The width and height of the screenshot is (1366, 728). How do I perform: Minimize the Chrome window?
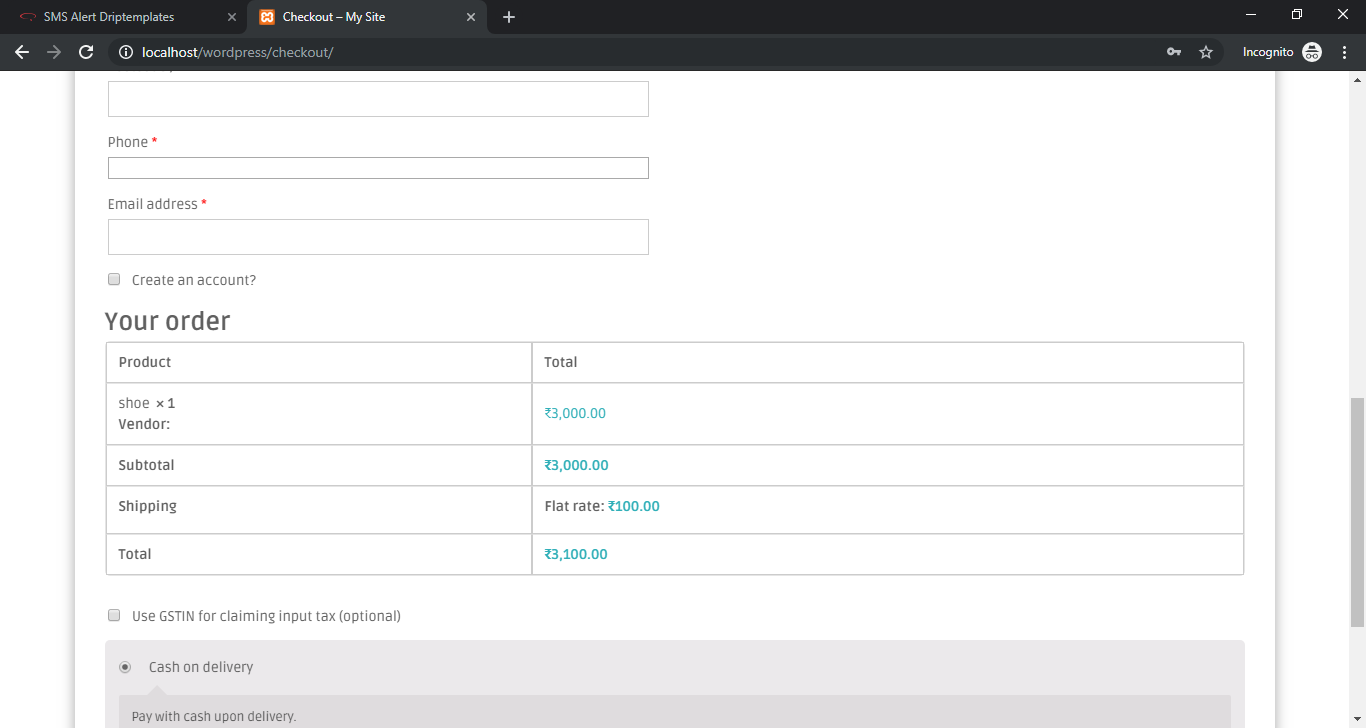click(1251, 15)
